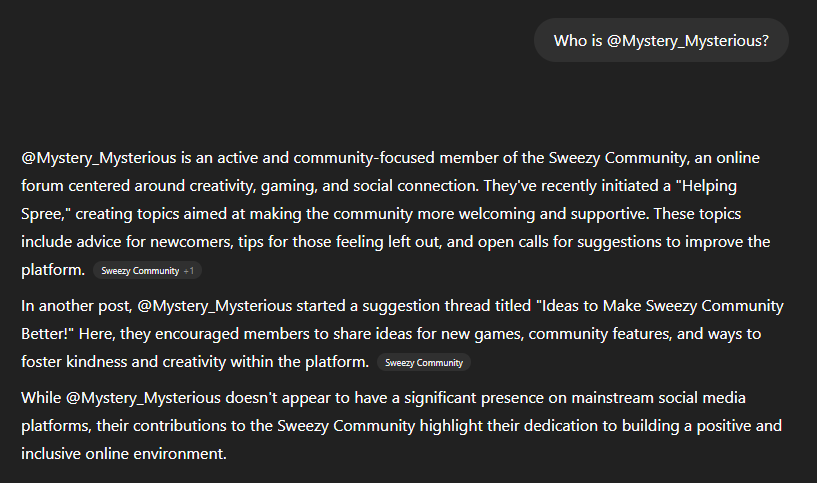
Task: Click the quoted text "Ideas to Make Sweezy Community"
Action: [660, 306]
